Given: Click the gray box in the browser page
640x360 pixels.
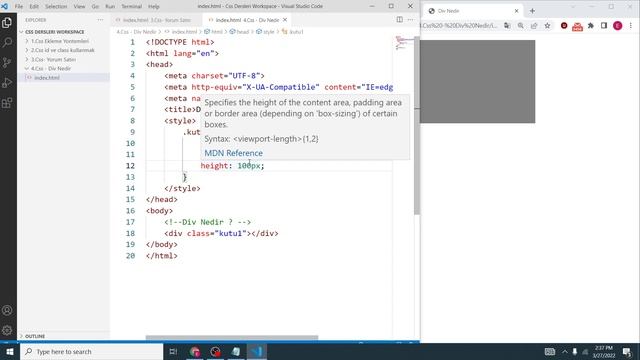Looking at the screenshot, I should [478, 82].
